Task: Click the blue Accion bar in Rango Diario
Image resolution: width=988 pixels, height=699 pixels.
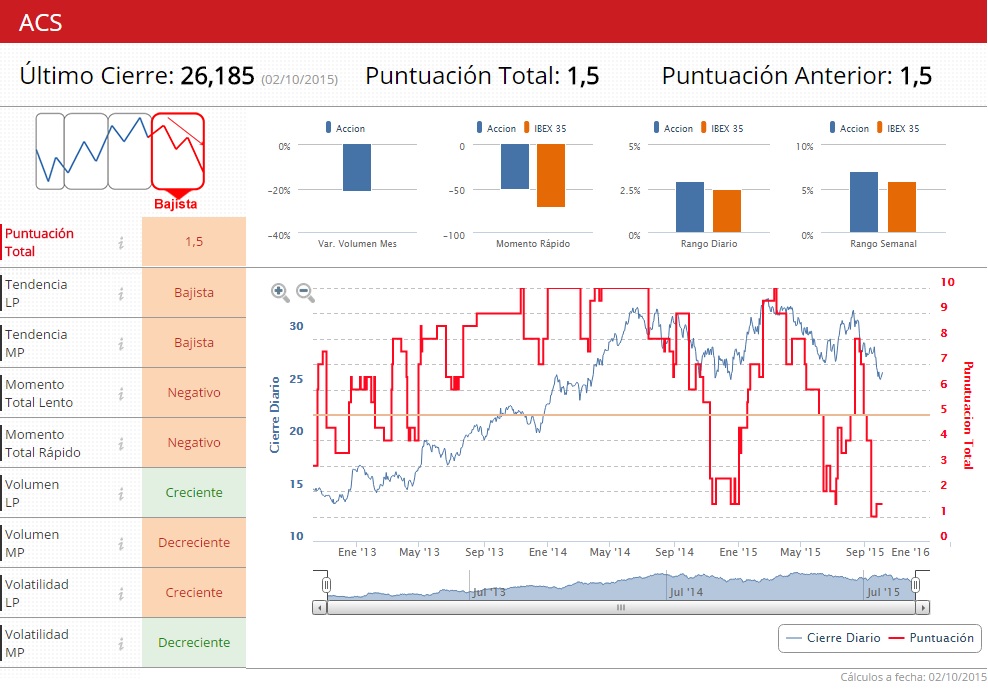Action: [x=689, y=207]
